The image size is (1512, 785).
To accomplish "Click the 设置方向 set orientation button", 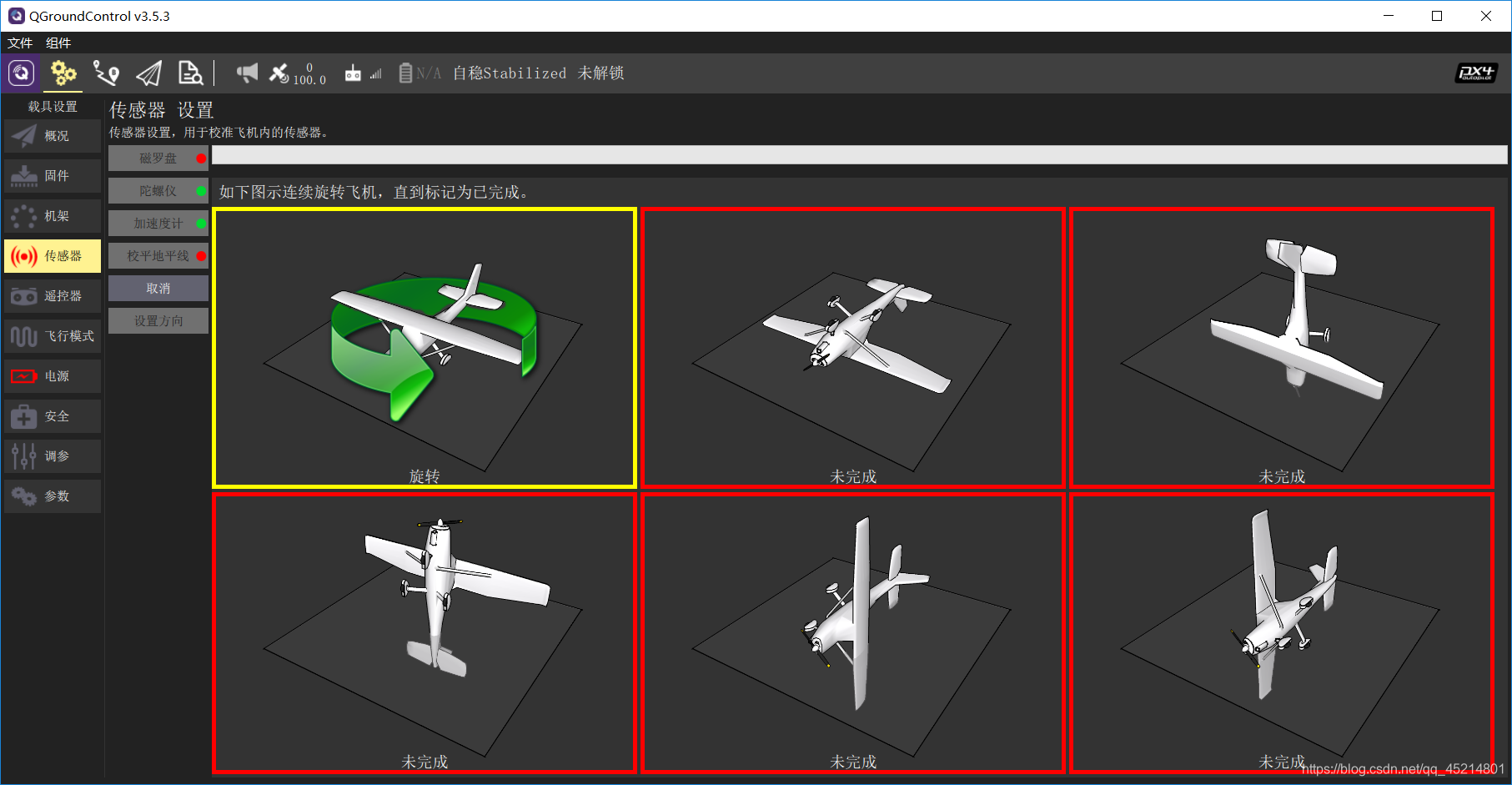I will click(x=158, y=321).
